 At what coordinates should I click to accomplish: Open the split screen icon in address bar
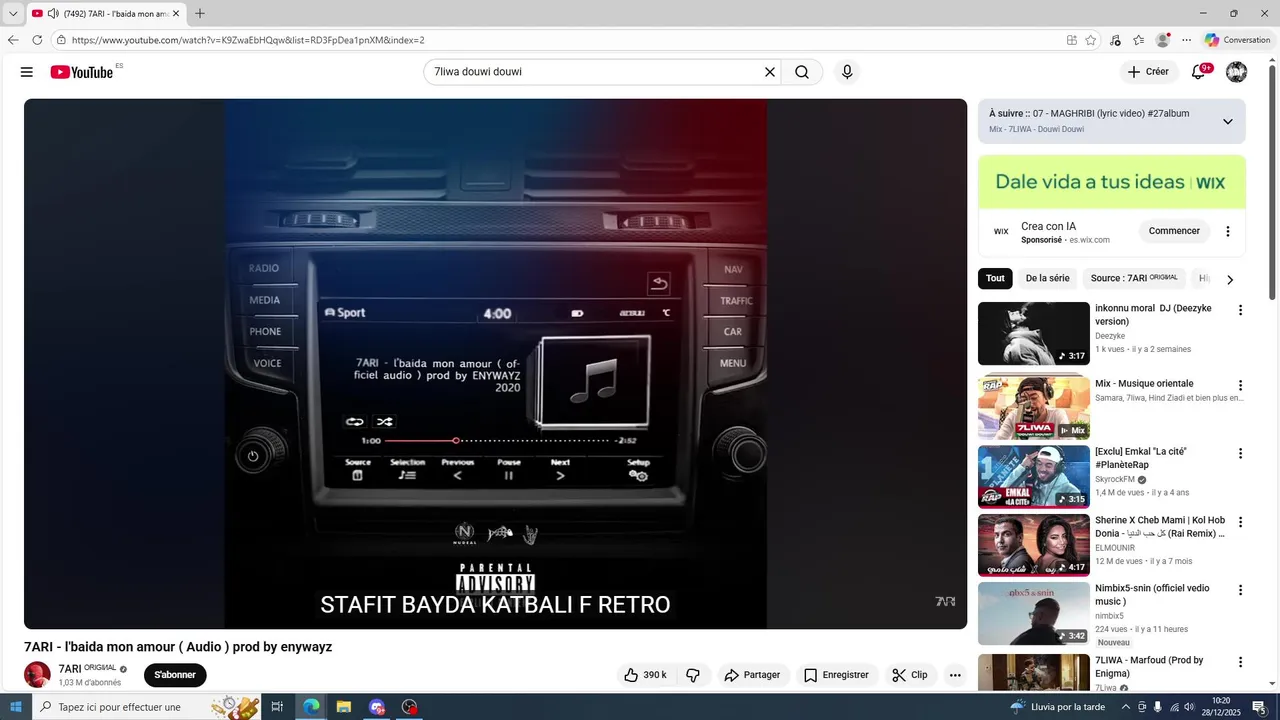click(x=1072, y=40)
